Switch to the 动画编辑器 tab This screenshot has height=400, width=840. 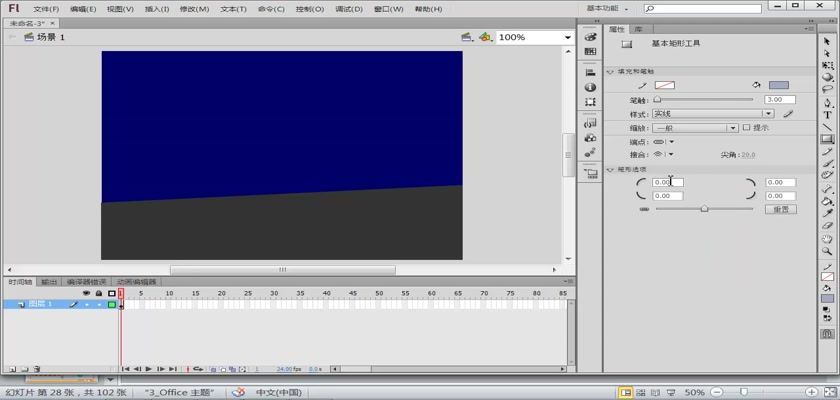point(137,282)
